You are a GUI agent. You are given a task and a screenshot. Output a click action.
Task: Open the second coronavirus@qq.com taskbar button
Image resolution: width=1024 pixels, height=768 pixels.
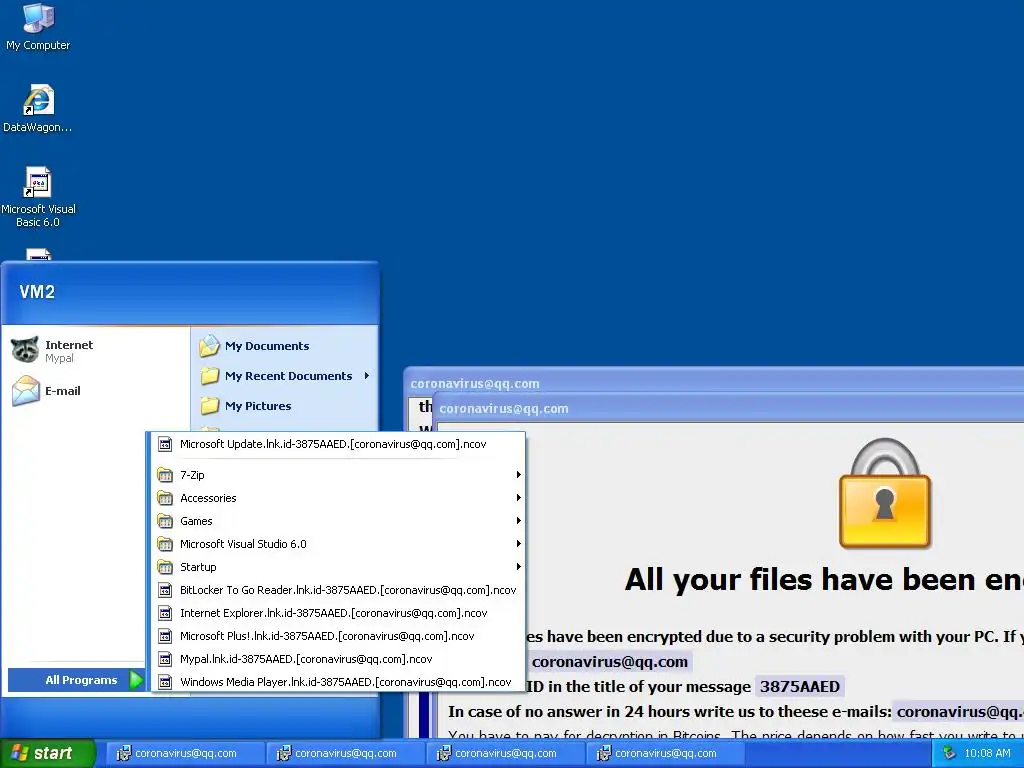pos(345,753)
